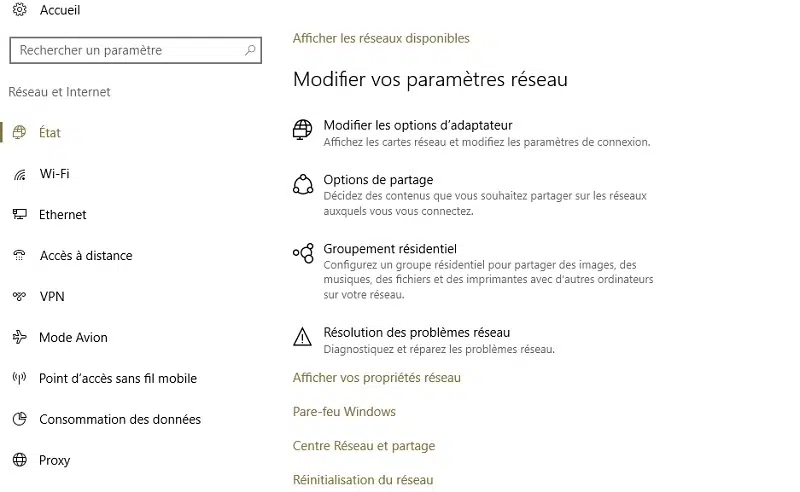Open Wi-Fi via its signal icon
Screen dimensions: 800x492
pyautogui.click(x=19, y=174)
